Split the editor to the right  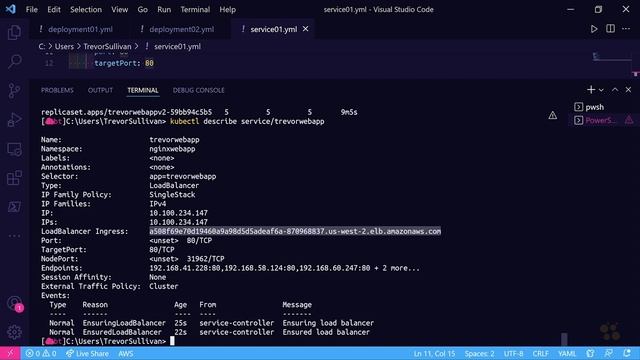click(610, 29)
